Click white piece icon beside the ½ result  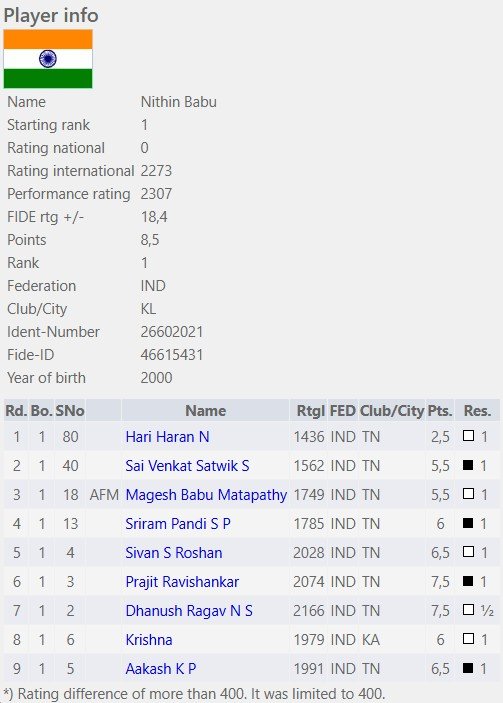(x=468, y=610)
